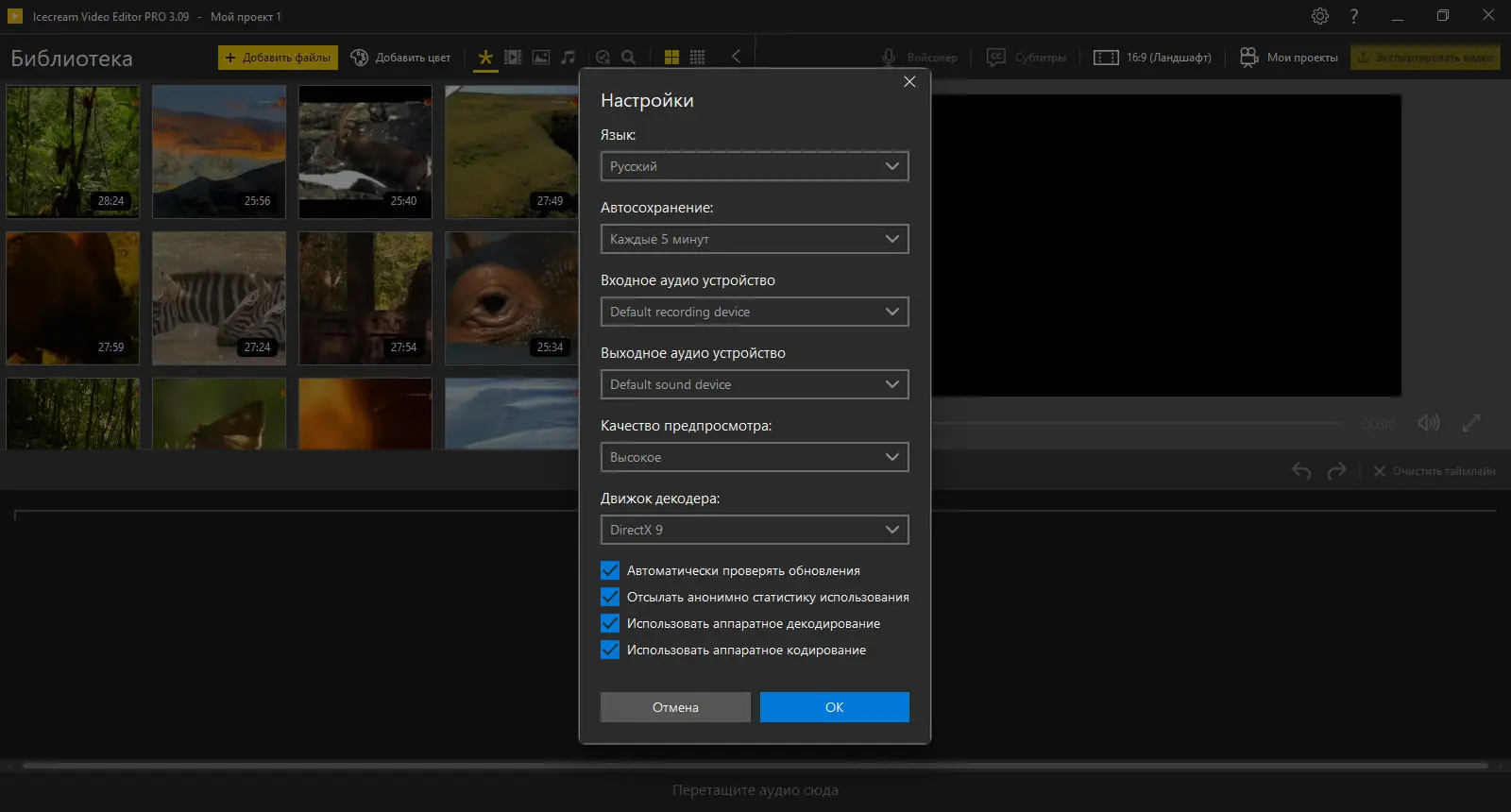The image size is (1511, 812).
Task: Select the 16:9 aspect ratio option
Action: (x=1152, y=58)
